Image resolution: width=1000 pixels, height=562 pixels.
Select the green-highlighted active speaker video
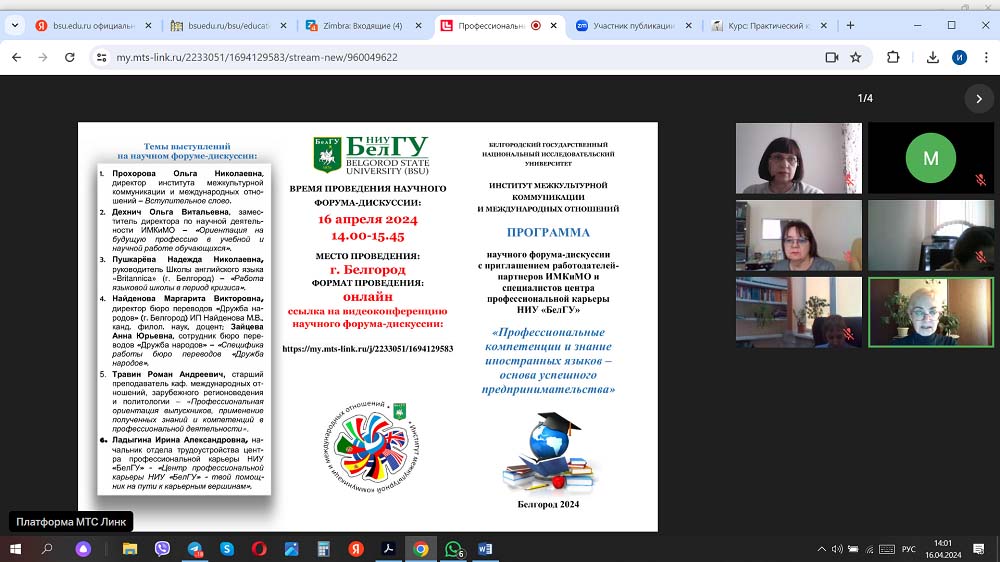pos(930,312)
